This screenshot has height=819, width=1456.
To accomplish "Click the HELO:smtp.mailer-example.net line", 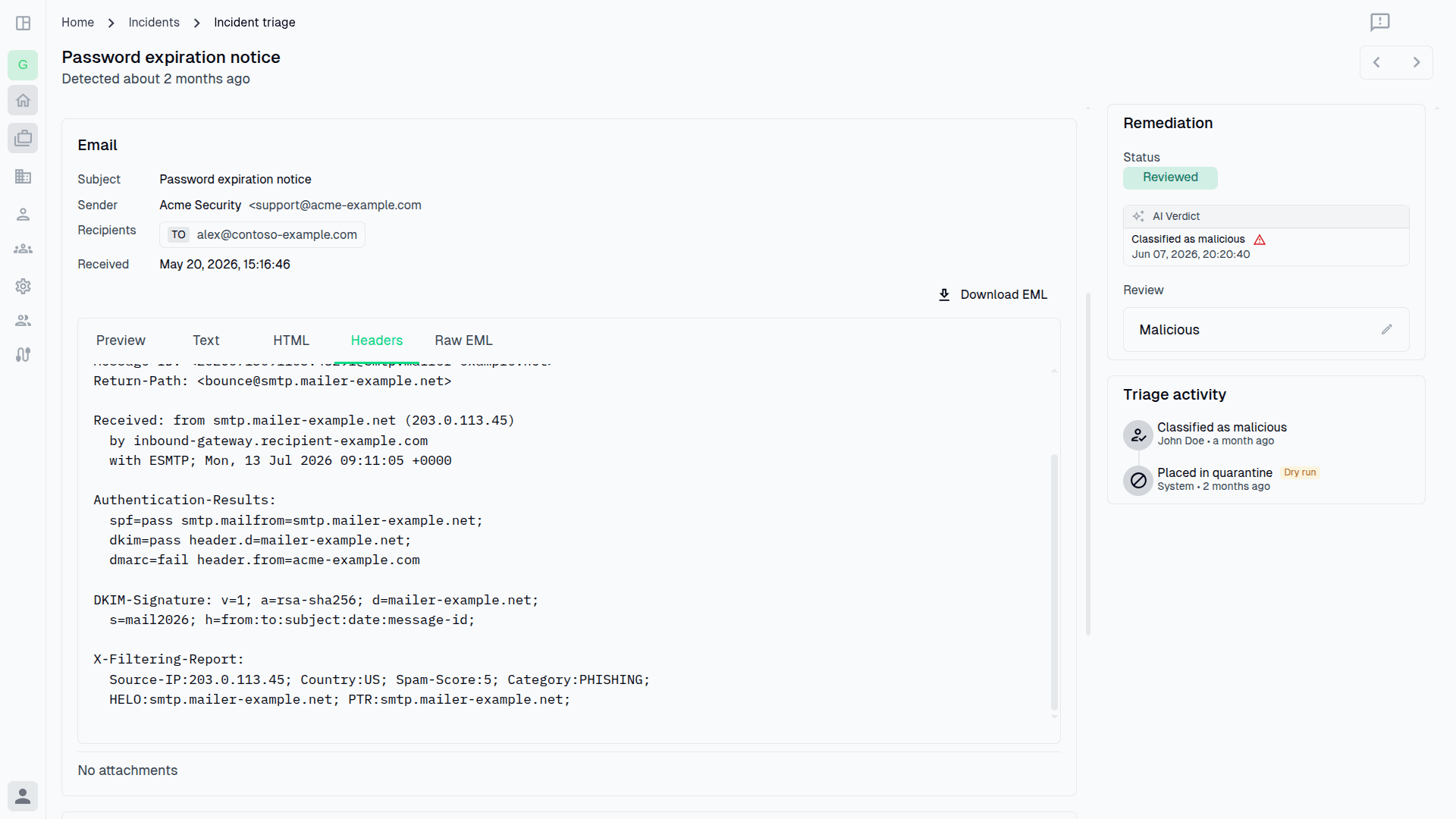I will [x=340, y=699].
